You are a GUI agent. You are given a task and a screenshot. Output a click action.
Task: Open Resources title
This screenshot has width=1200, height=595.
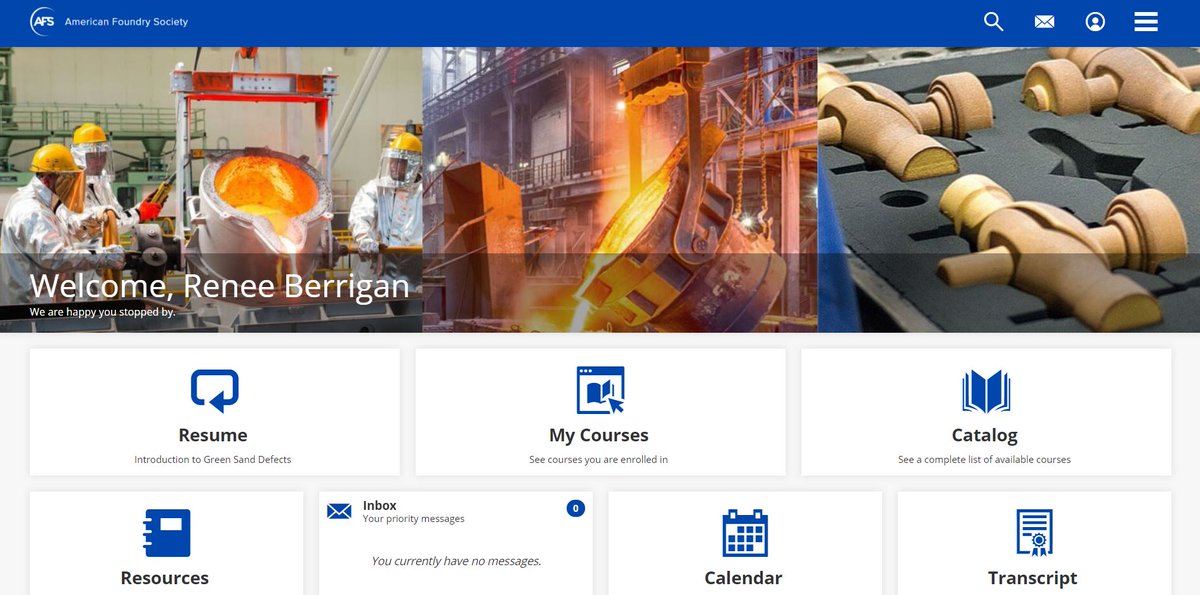coord(165,578)
